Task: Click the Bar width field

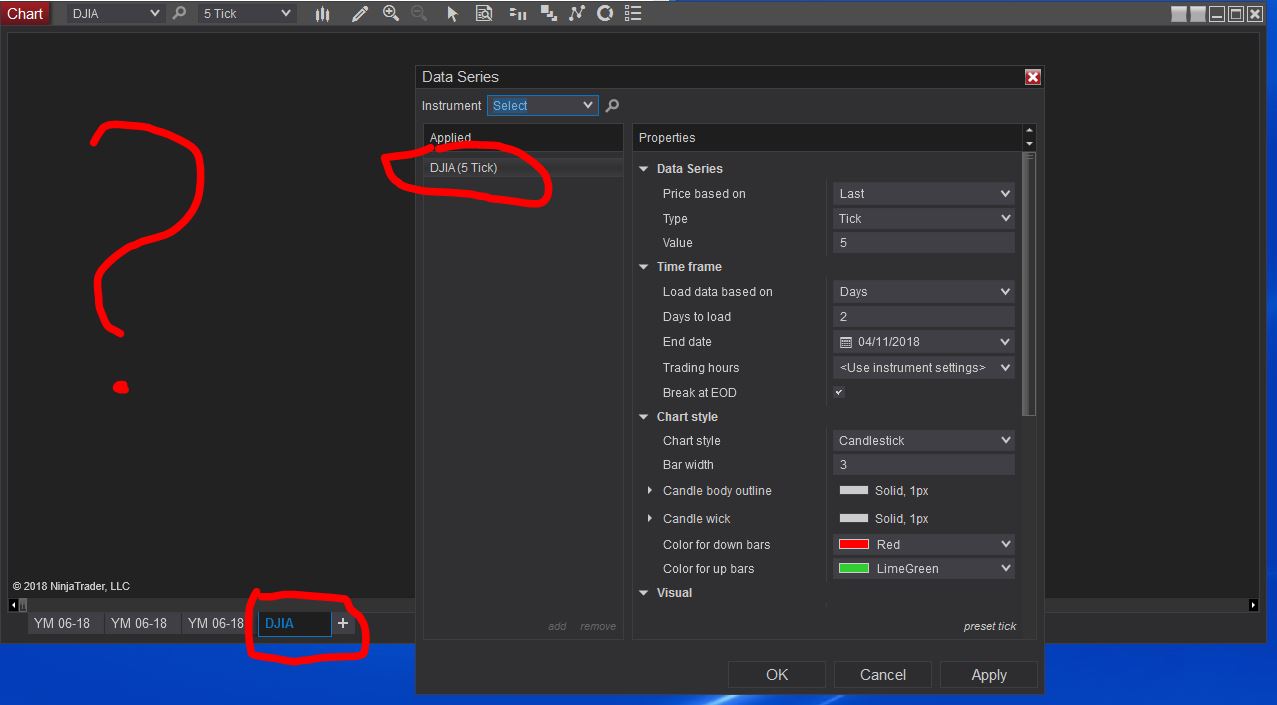Action: (x=924, y=465)
